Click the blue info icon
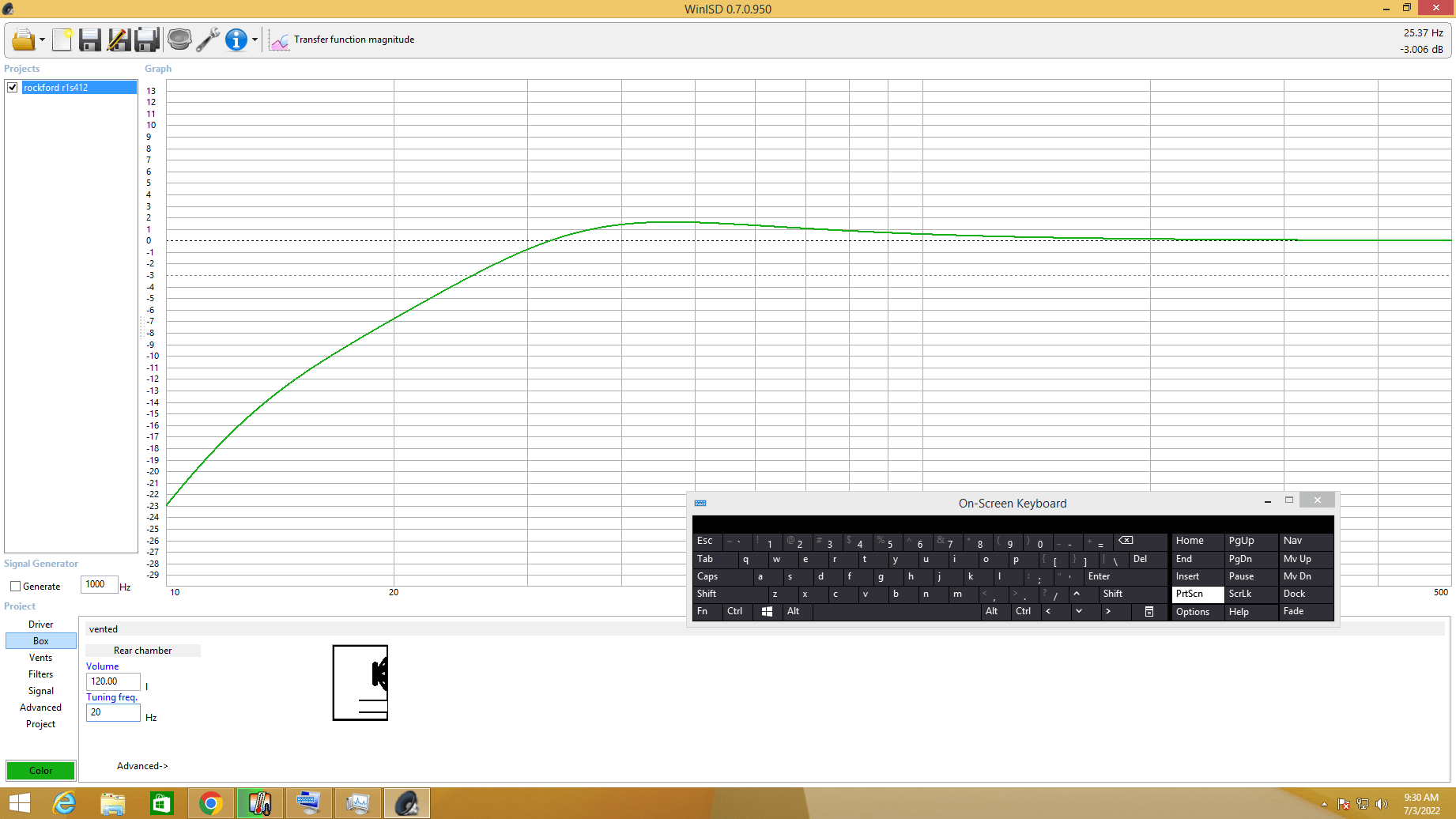This screenshot has width=1456, height=819. point(236,40)
